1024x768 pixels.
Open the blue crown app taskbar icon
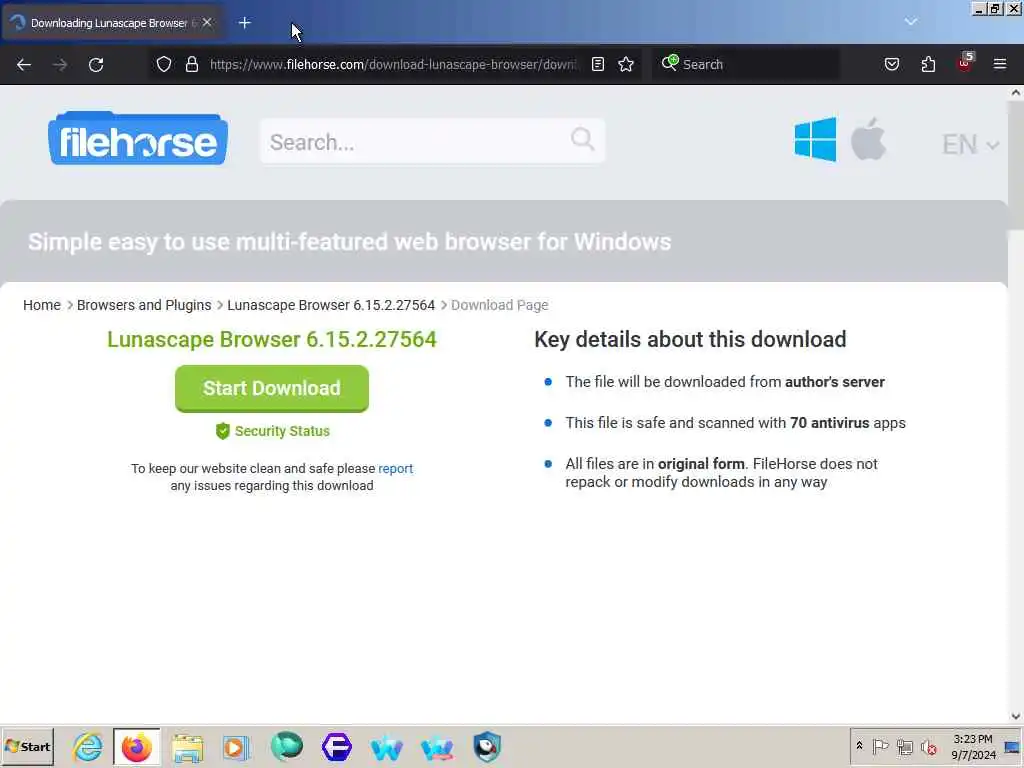437,748
